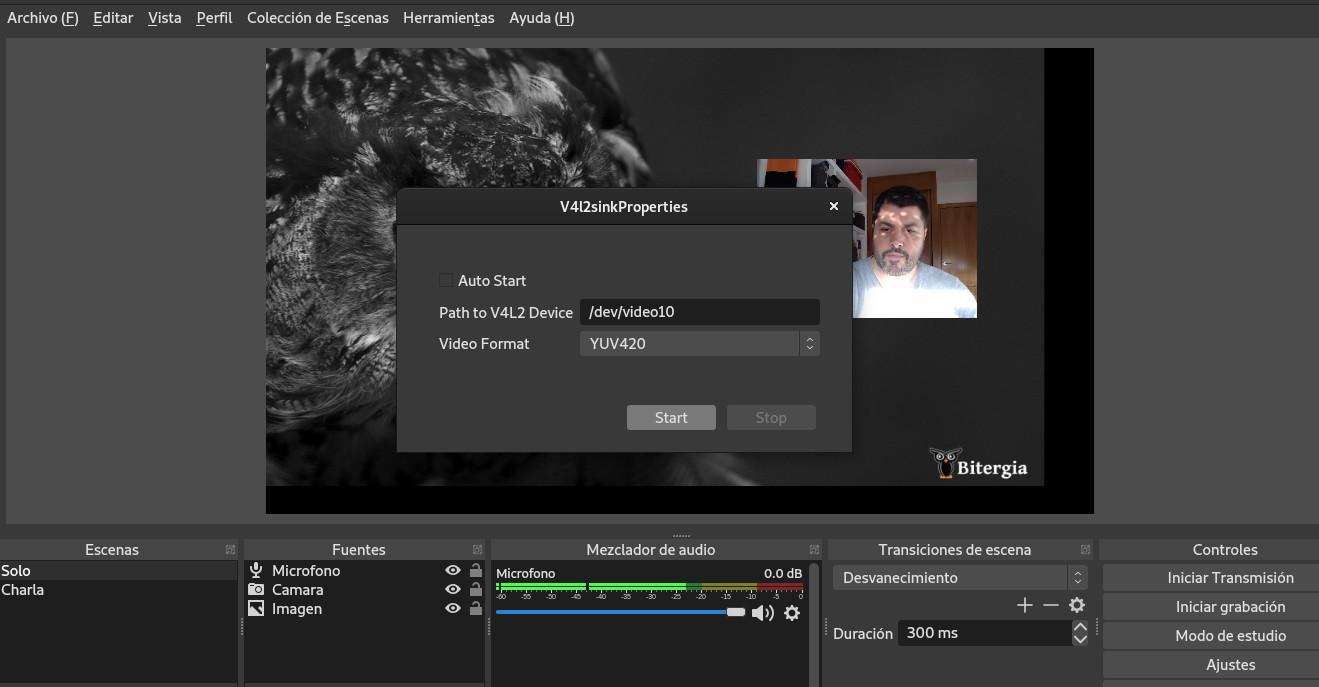Expand the Desvanecimiento transition dropdown
The image size is (1319, 687).
(960, 578)
